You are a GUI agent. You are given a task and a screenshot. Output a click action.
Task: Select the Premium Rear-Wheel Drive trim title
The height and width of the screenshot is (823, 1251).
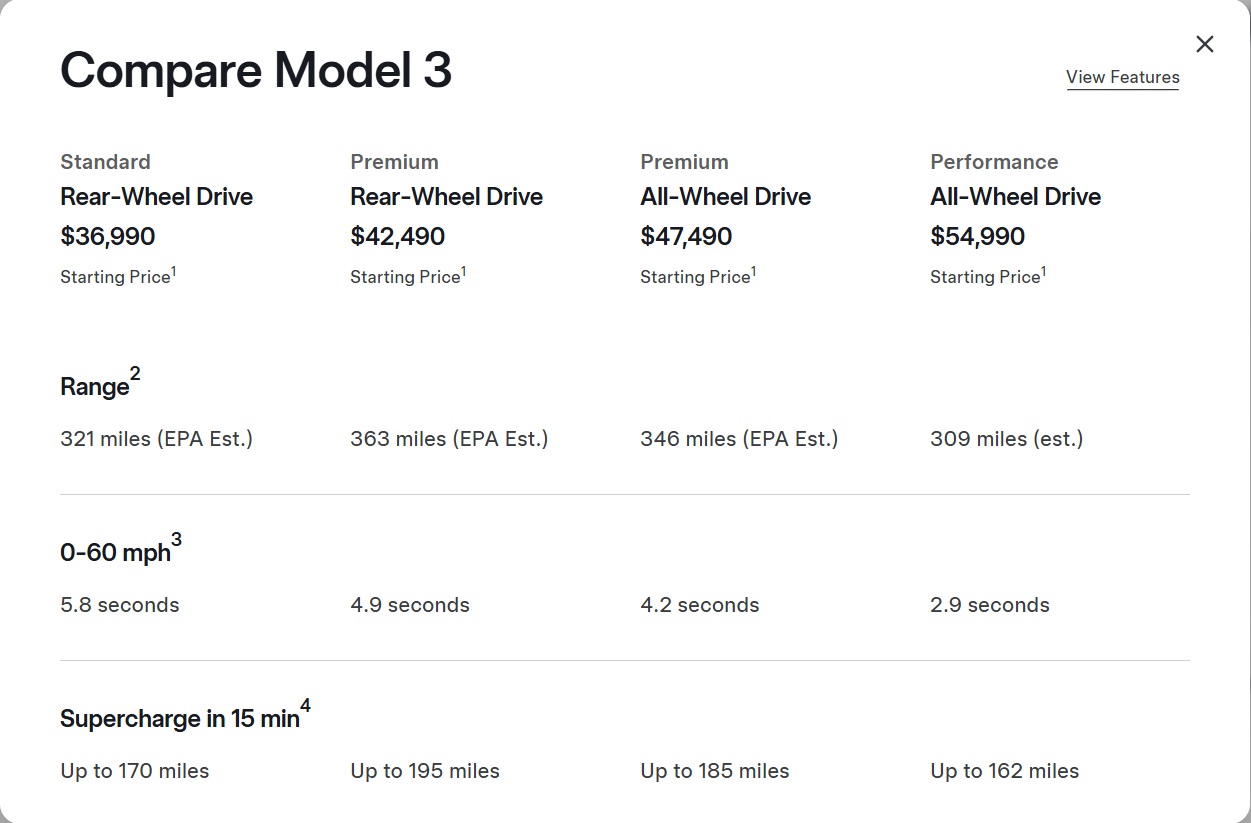coord(446,196)
